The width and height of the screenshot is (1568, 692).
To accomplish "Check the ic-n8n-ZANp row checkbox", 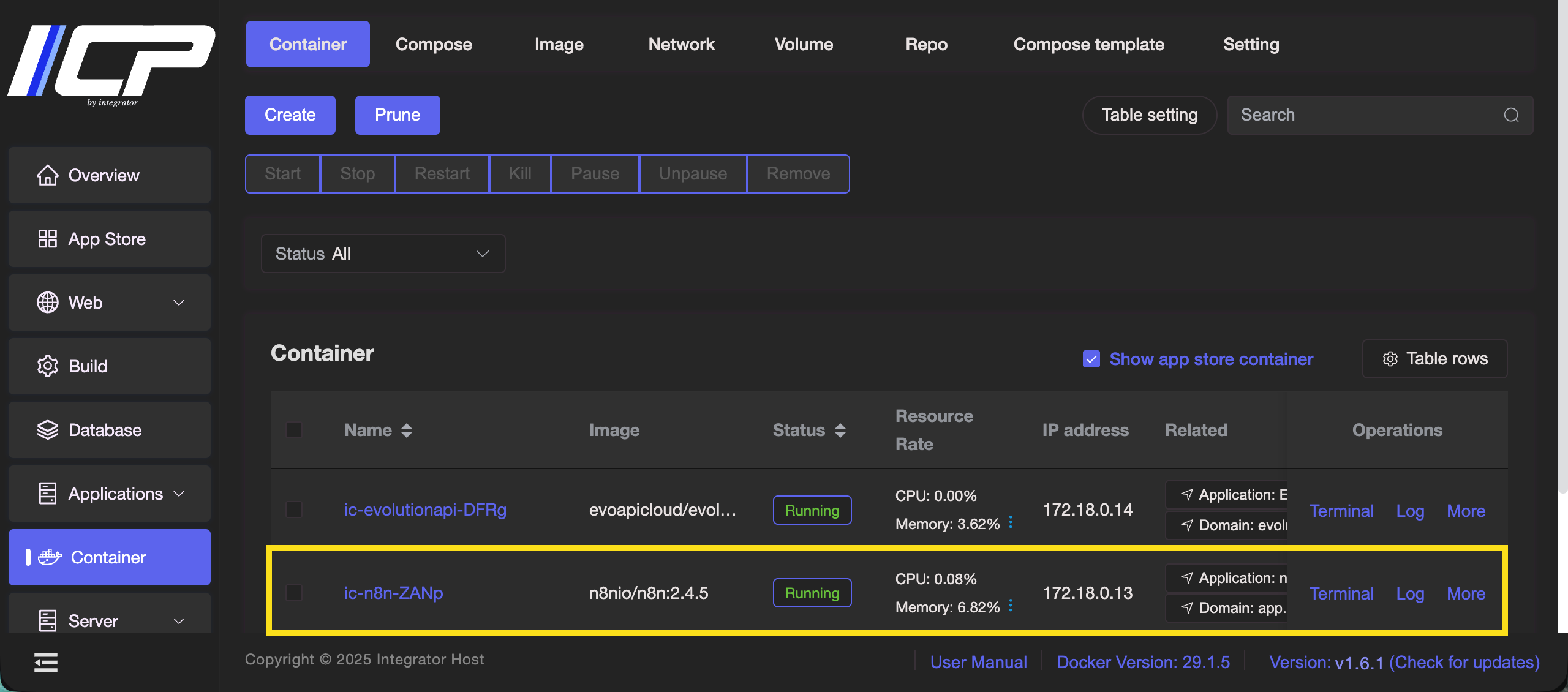I will click(294, 593).
